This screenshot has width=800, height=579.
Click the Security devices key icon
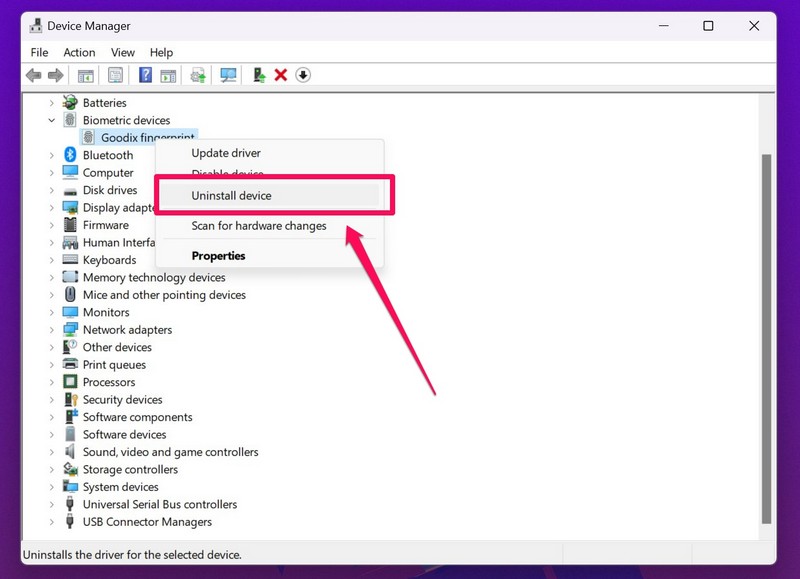pyautogui.click(x=70, y=399)
